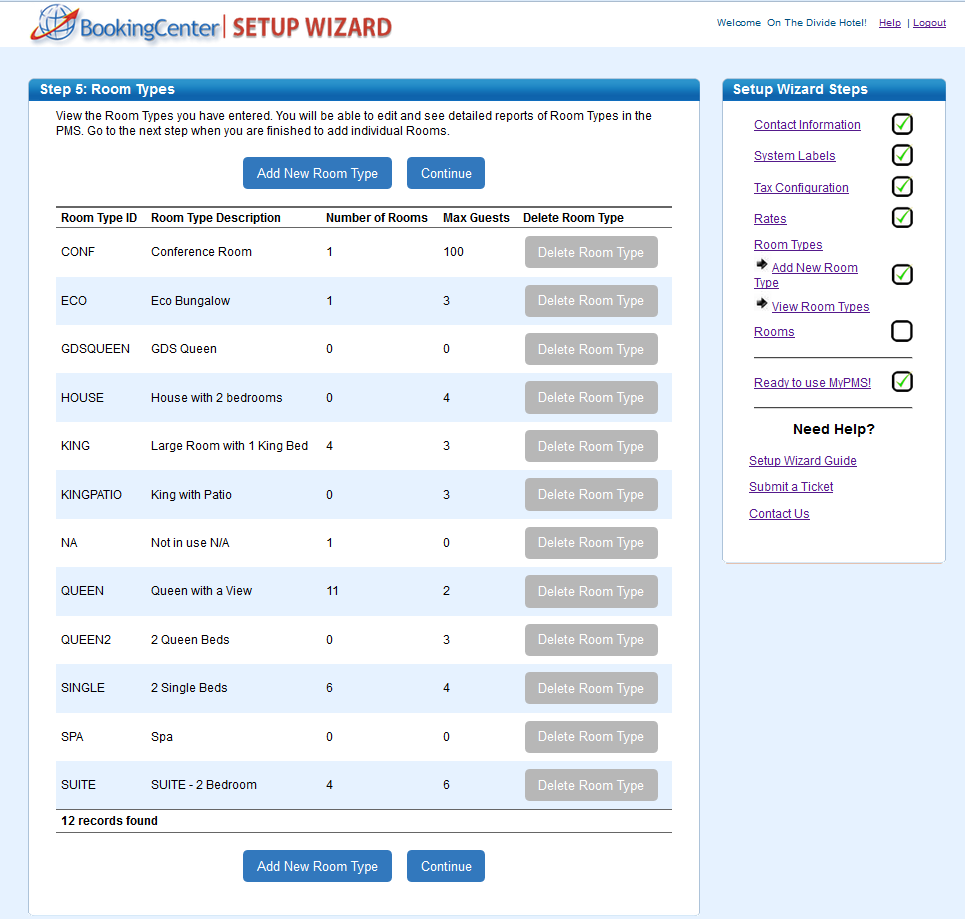
Task: Toggle the empty Rooms step checkbox
Action: point(902,331)
